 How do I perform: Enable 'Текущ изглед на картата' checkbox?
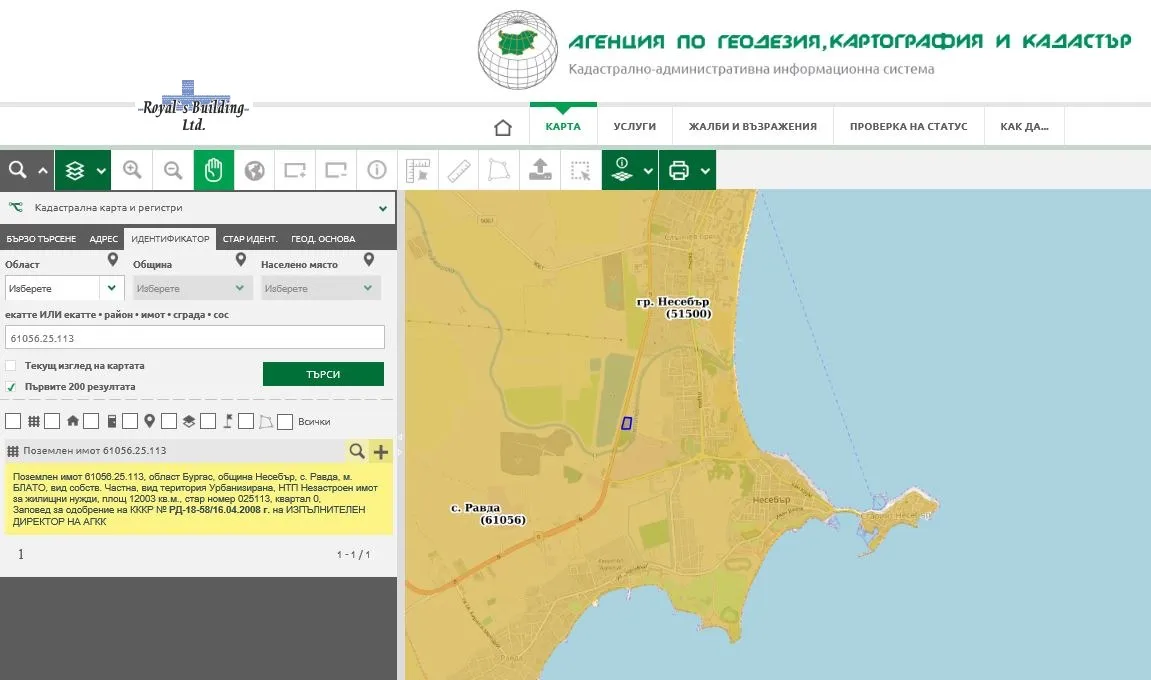point(11,366)
